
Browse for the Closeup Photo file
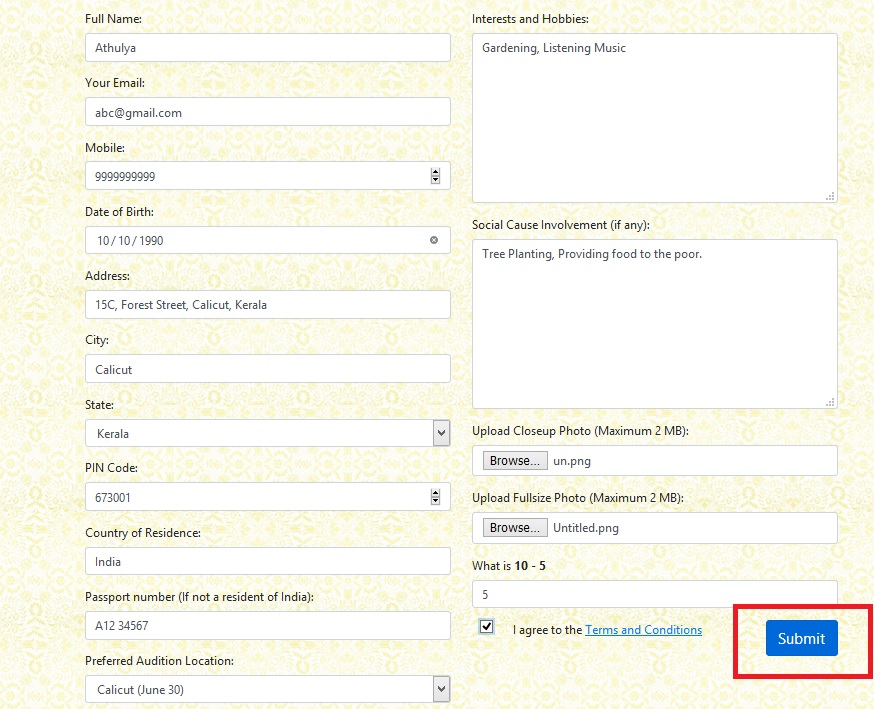click(x=515, y=461)
